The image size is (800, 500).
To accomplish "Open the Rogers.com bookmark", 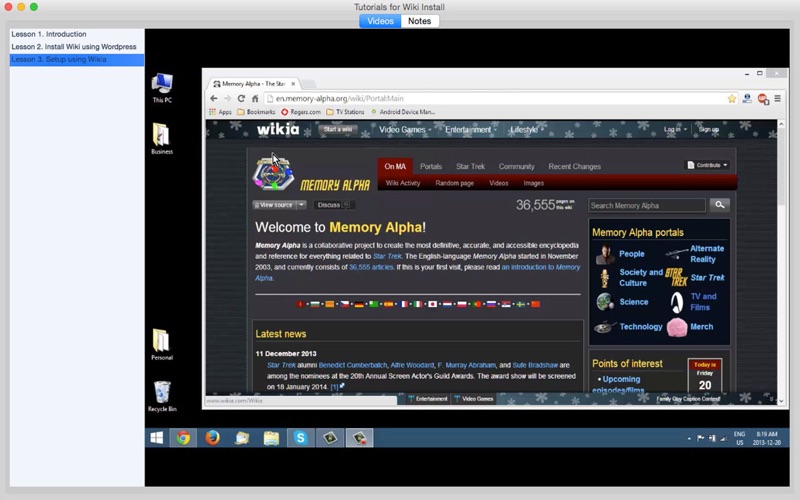I will click(x=301, y=112).
